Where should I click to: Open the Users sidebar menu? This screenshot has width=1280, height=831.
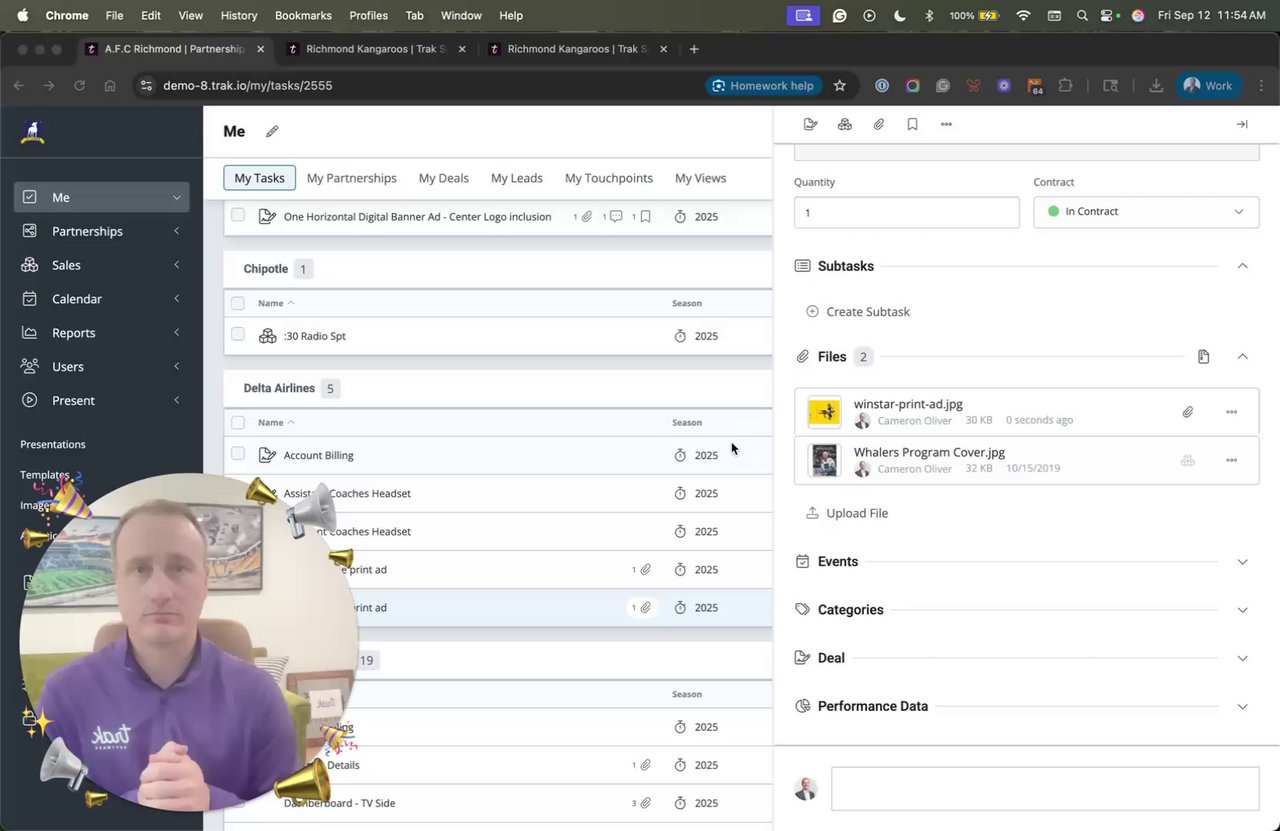tap(101, 367)
